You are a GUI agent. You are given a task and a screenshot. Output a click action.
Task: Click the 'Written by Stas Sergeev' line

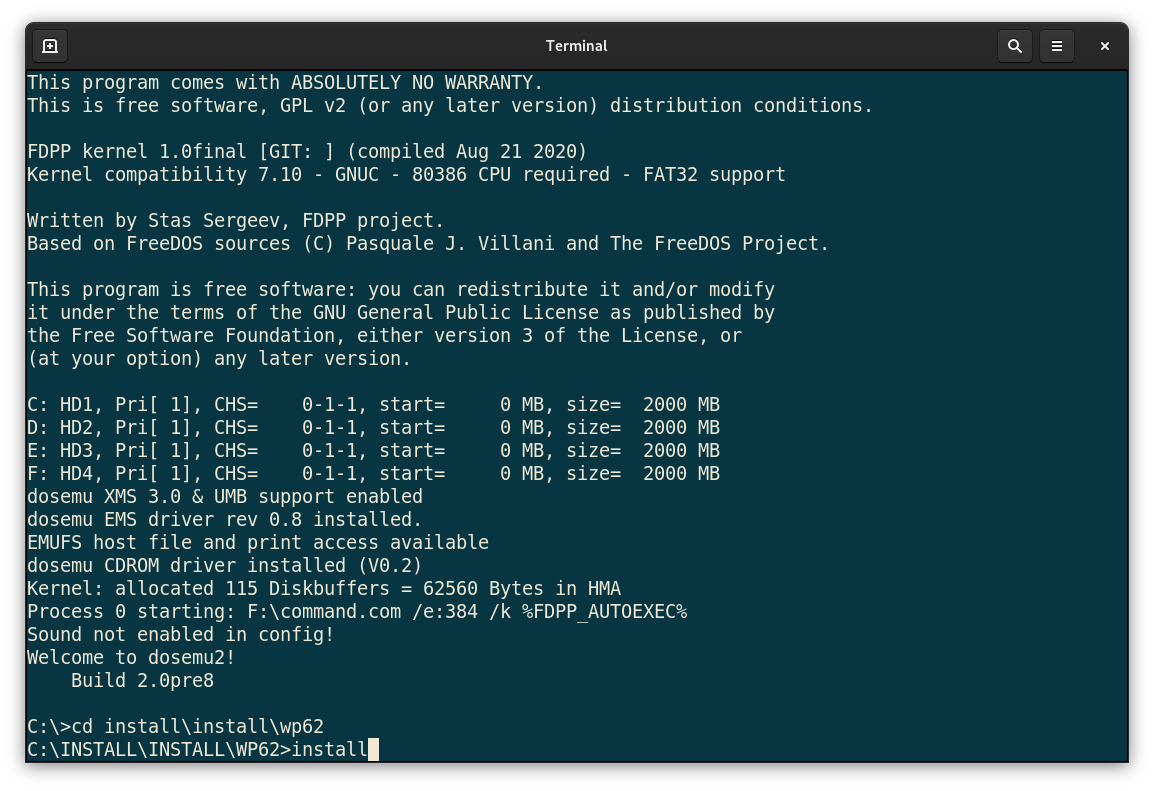[x=235, y=220]
